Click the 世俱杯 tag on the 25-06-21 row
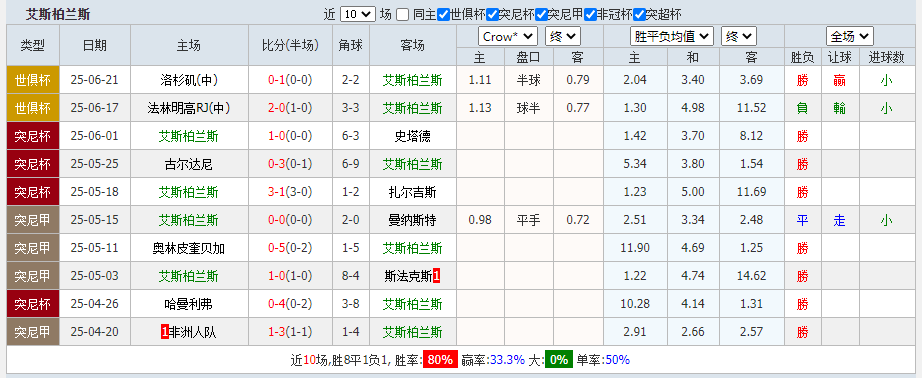The height and width of the screenshot is (378, 922). point(32,80)
